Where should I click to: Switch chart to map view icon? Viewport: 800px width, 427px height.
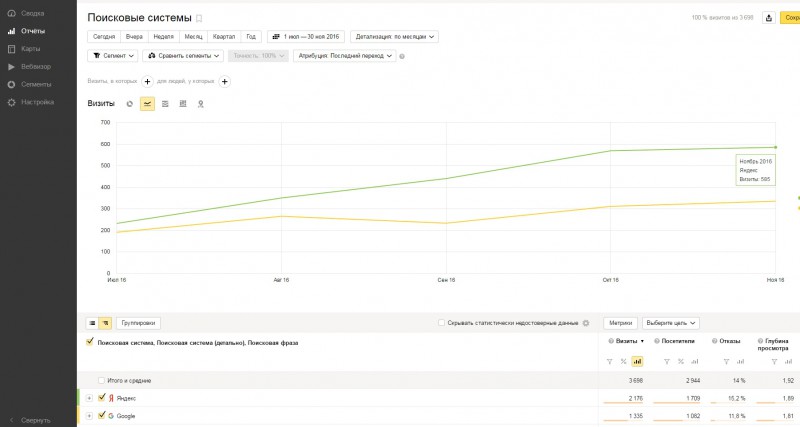200,103
